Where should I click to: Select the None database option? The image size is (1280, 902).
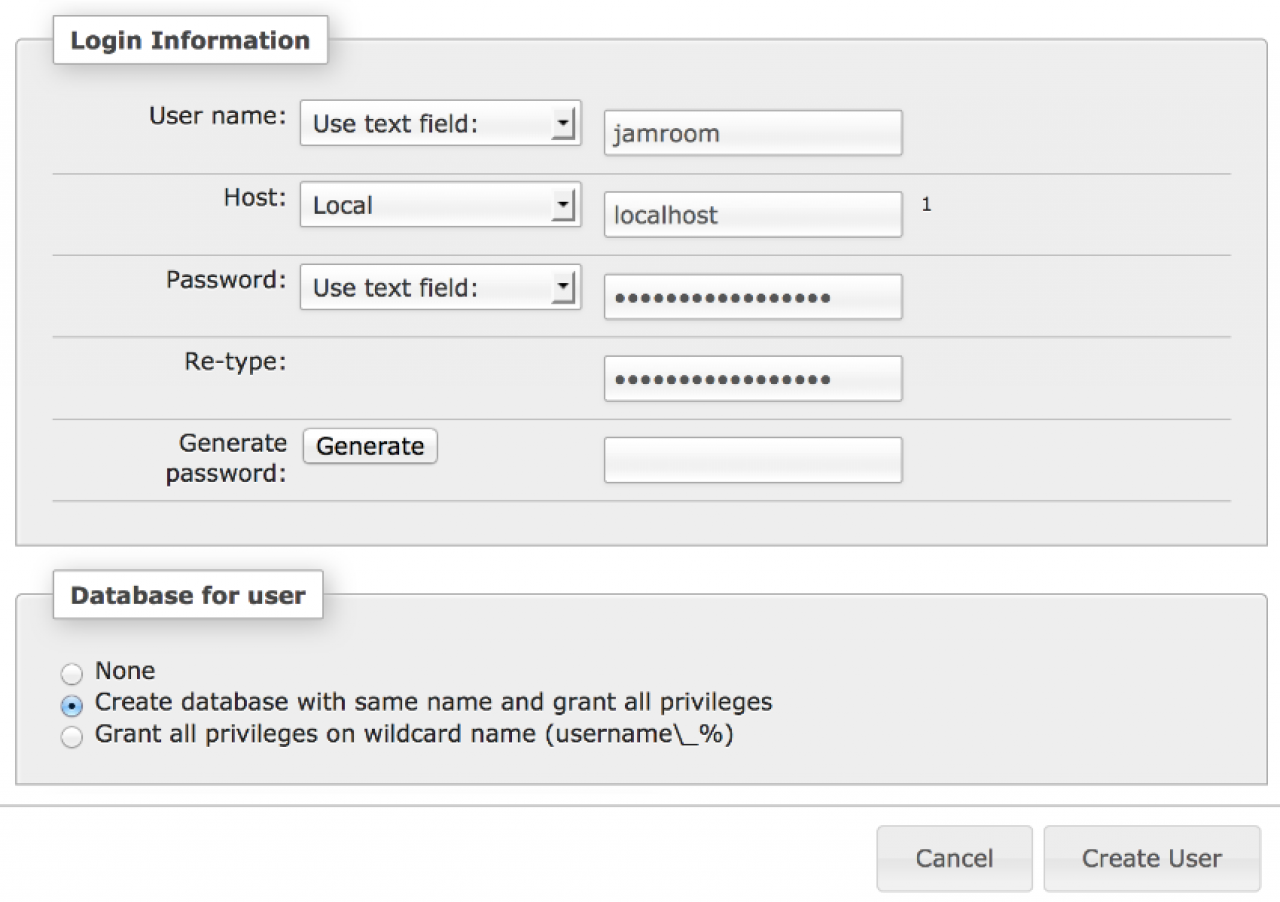click(72, 673)
